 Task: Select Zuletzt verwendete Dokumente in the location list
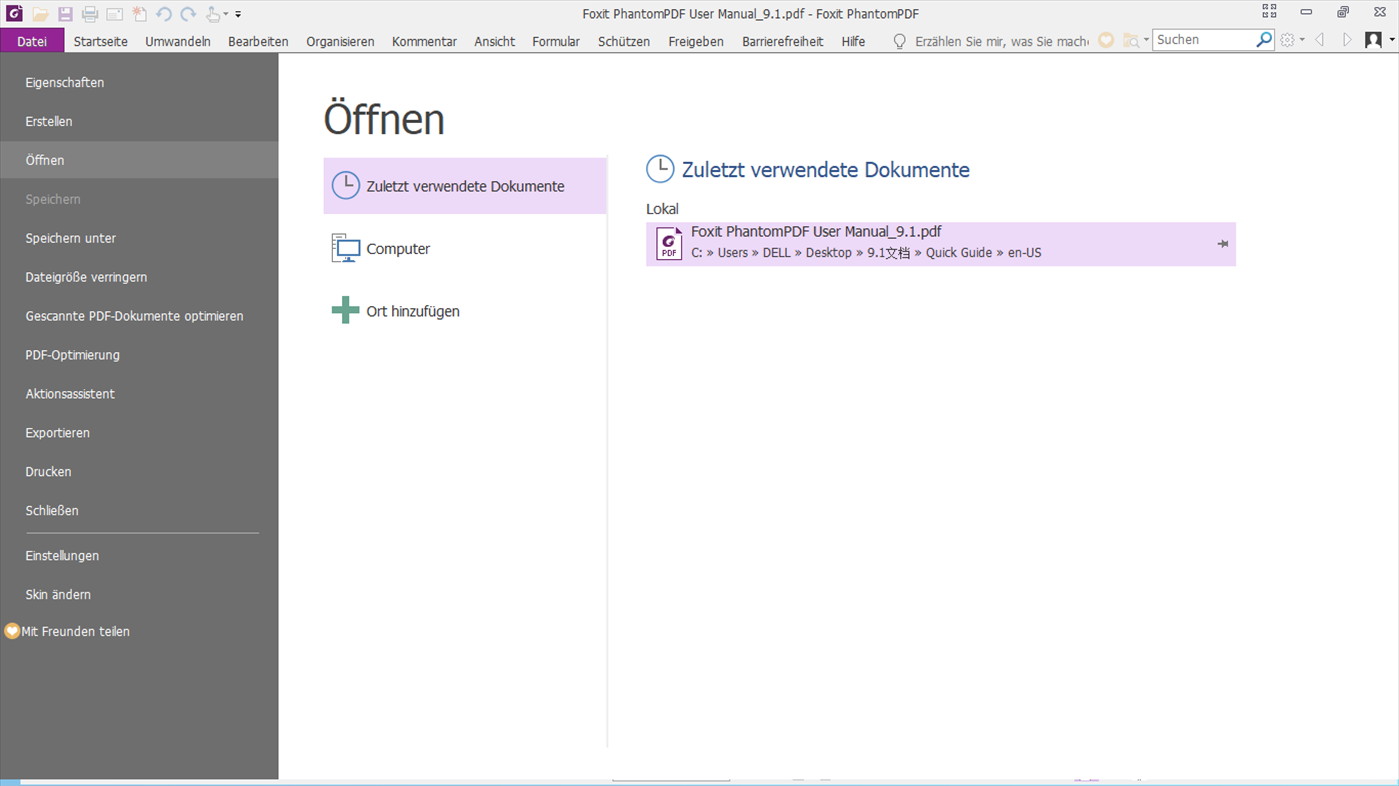click(465, 186)
